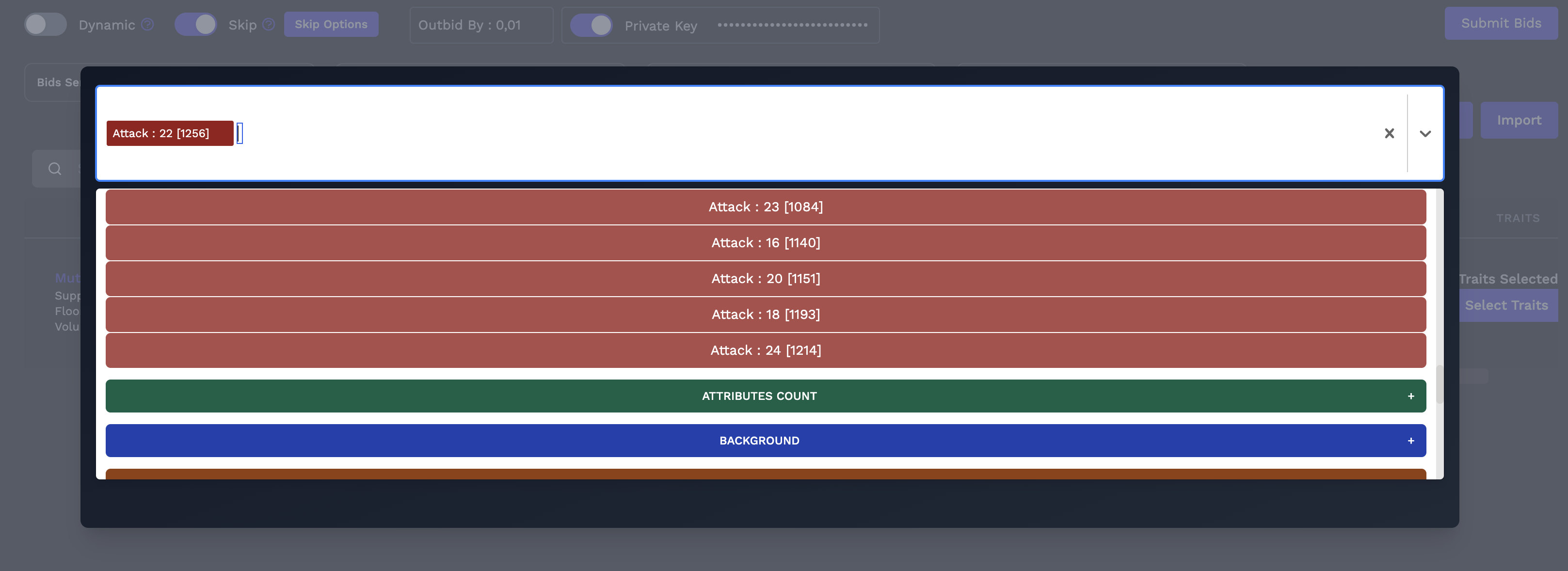This screenshot has width=1568, height=571.
Task: Toggle the Dynamic switch
Action: (x=45, y=24)
